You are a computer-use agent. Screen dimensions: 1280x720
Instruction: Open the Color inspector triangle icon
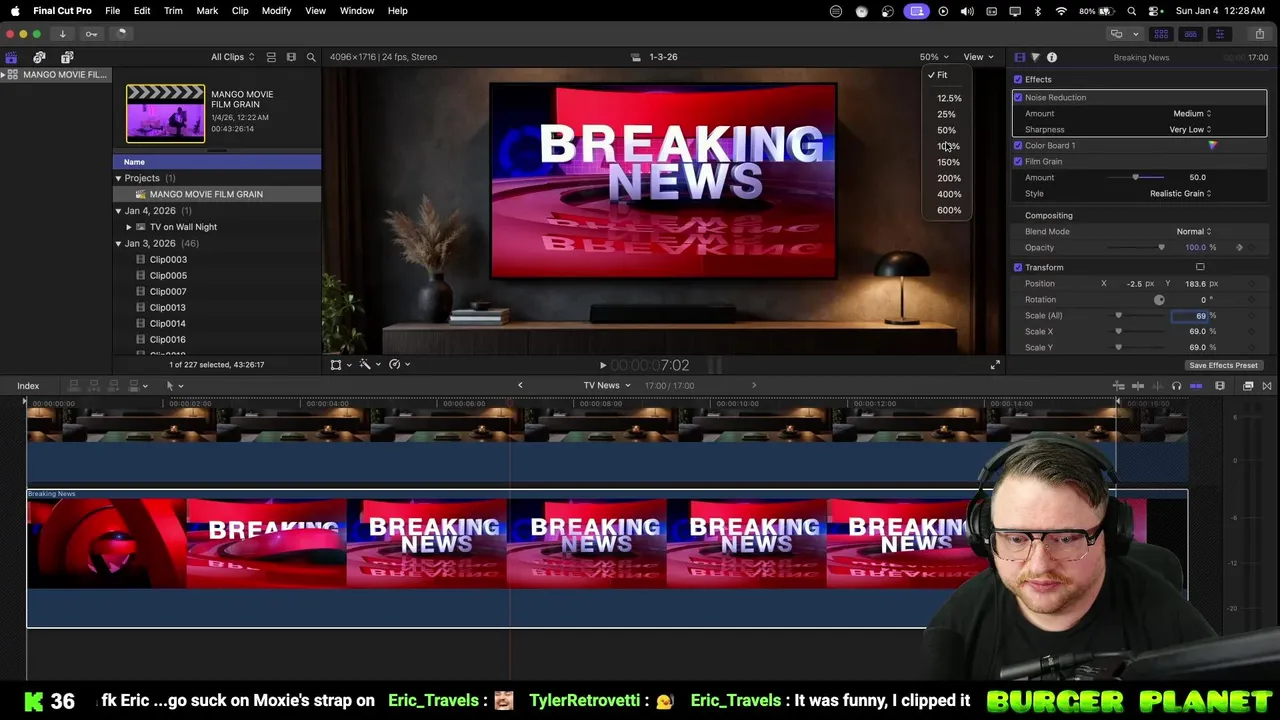[x=1035, y=57]
